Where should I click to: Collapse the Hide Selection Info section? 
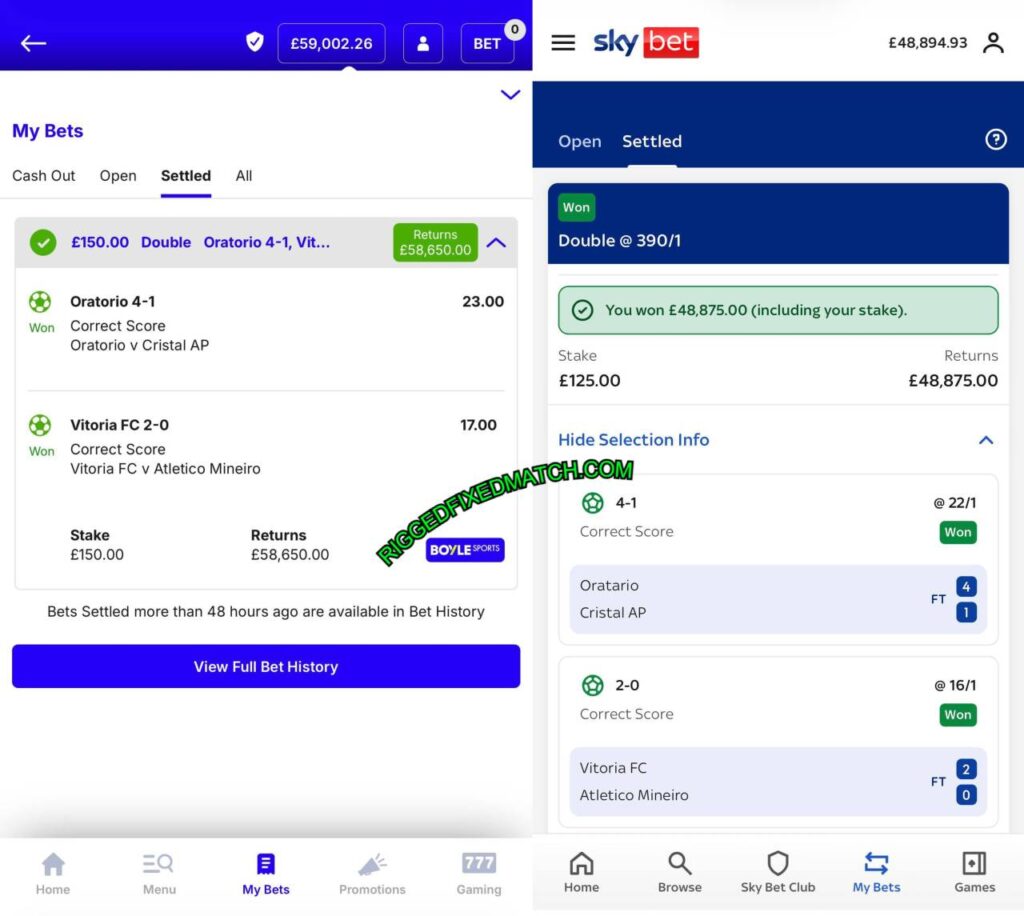click(986, 440)
